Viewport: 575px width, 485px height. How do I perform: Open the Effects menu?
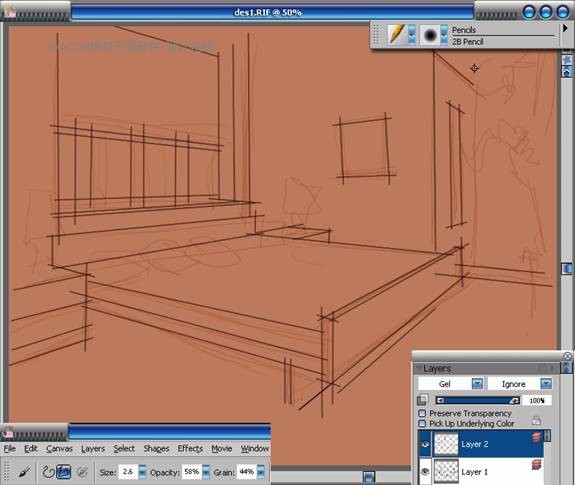point(190,449)
